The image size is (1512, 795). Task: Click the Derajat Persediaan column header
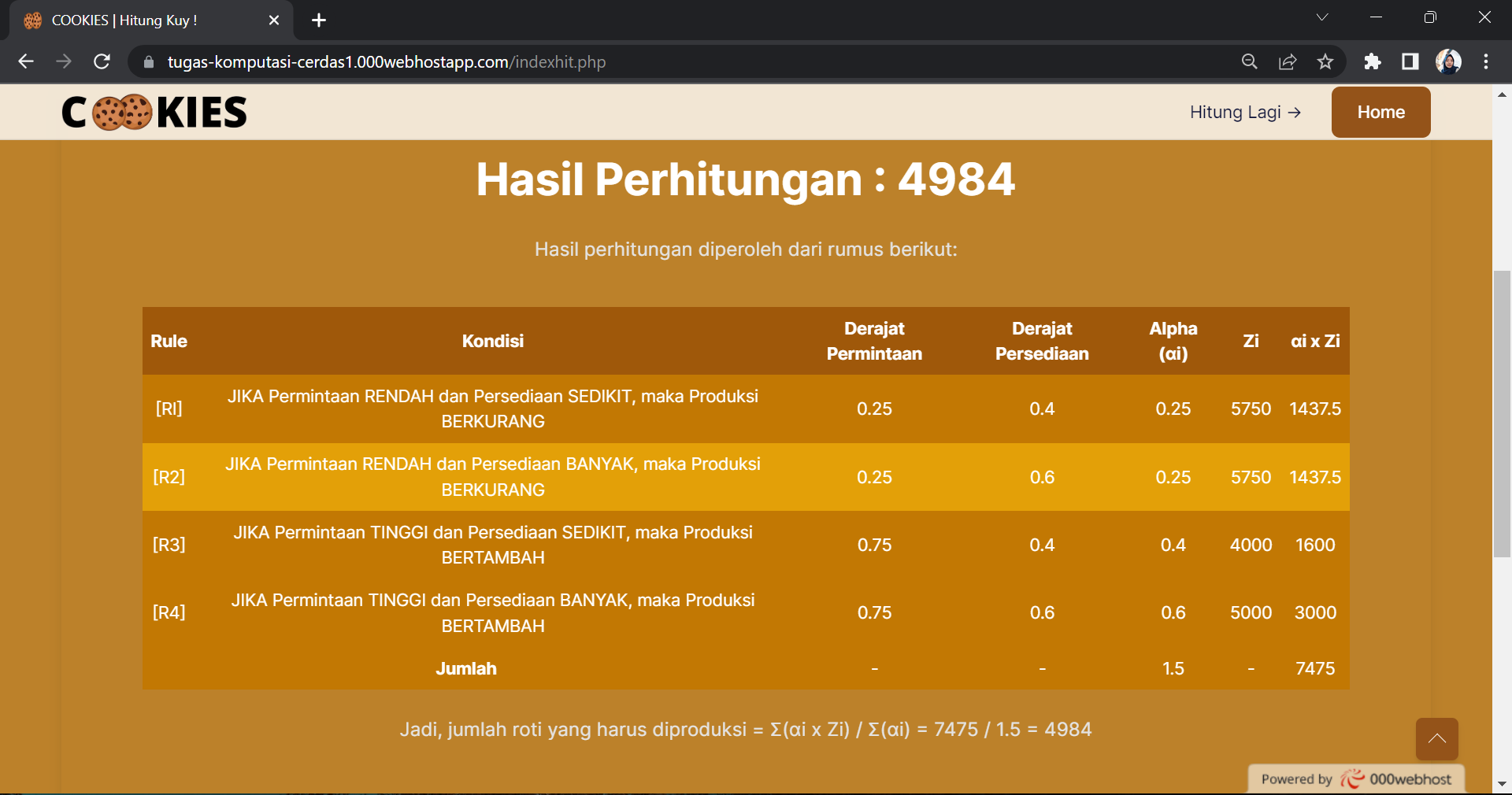[x=1042, y=341]
